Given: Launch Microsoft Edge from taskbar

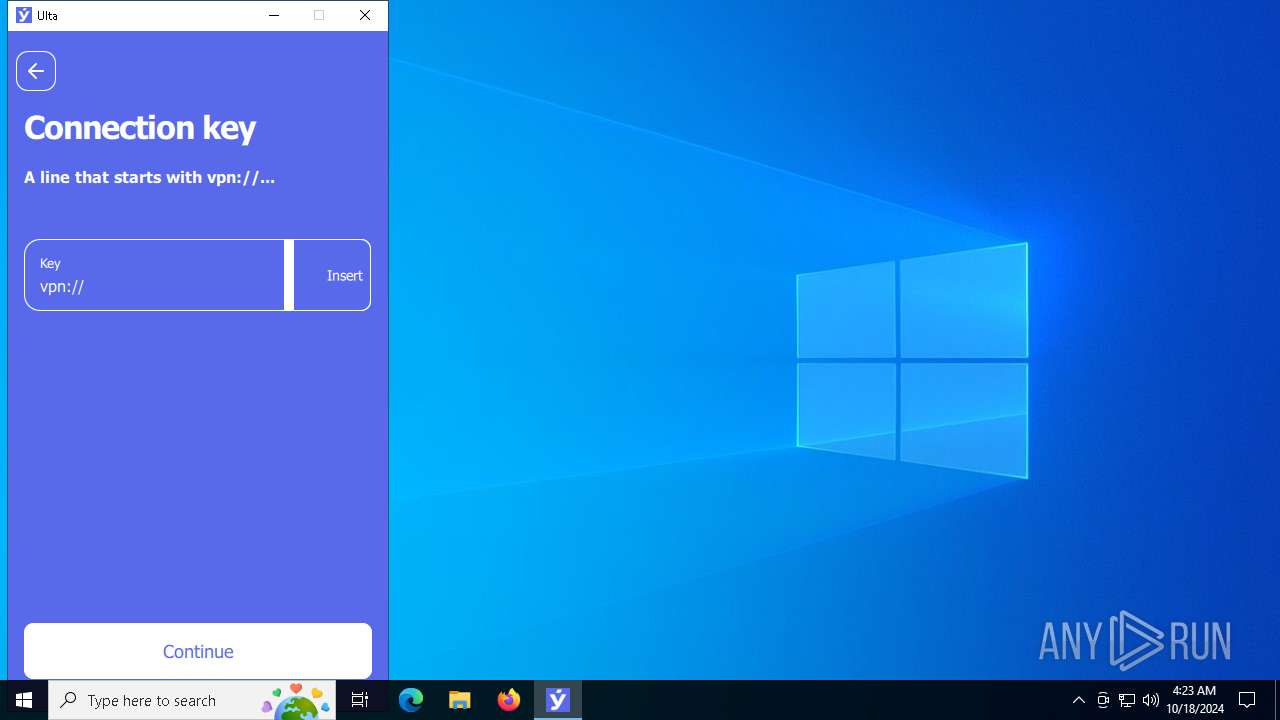Looking at the screenshot, I should pyautogui.click(x=411, y=700).
